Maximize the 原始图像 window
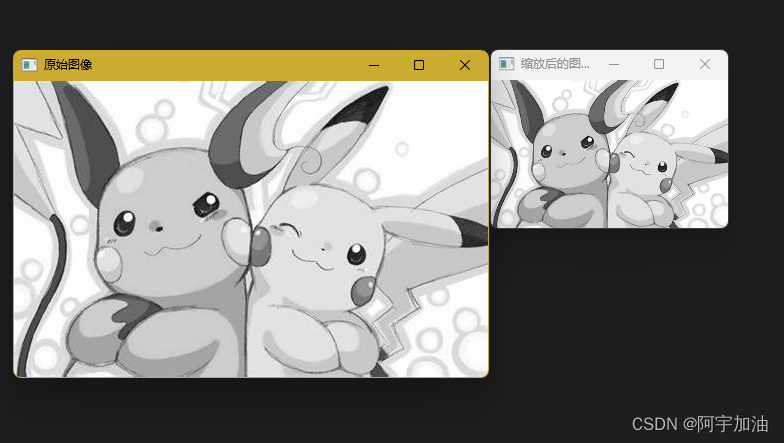Viewport: 784px width, 443px height. (x=419, y=65)
